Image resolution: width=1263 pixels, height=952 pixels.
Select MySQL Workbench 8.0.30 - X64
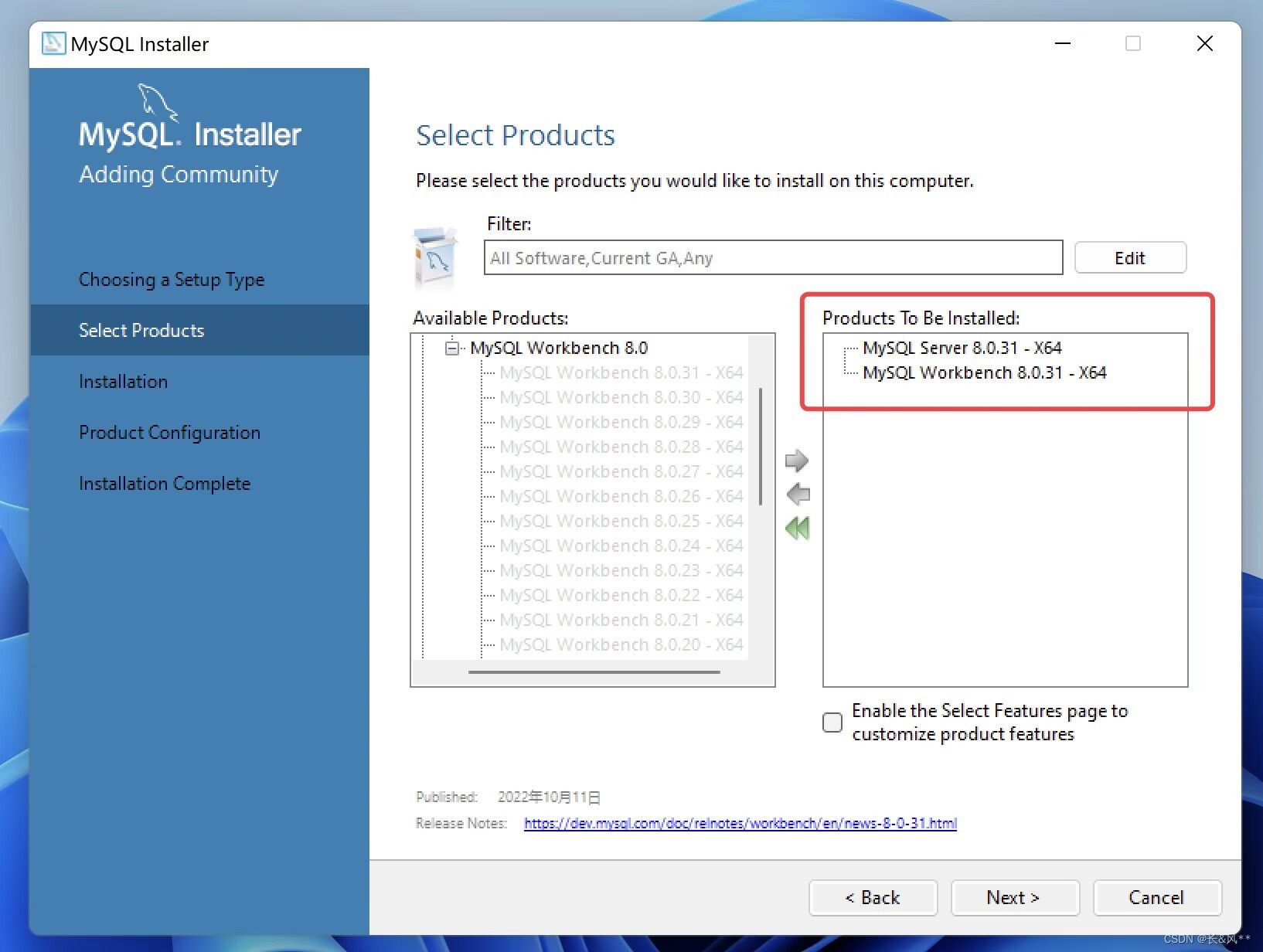tap(621, 398)
